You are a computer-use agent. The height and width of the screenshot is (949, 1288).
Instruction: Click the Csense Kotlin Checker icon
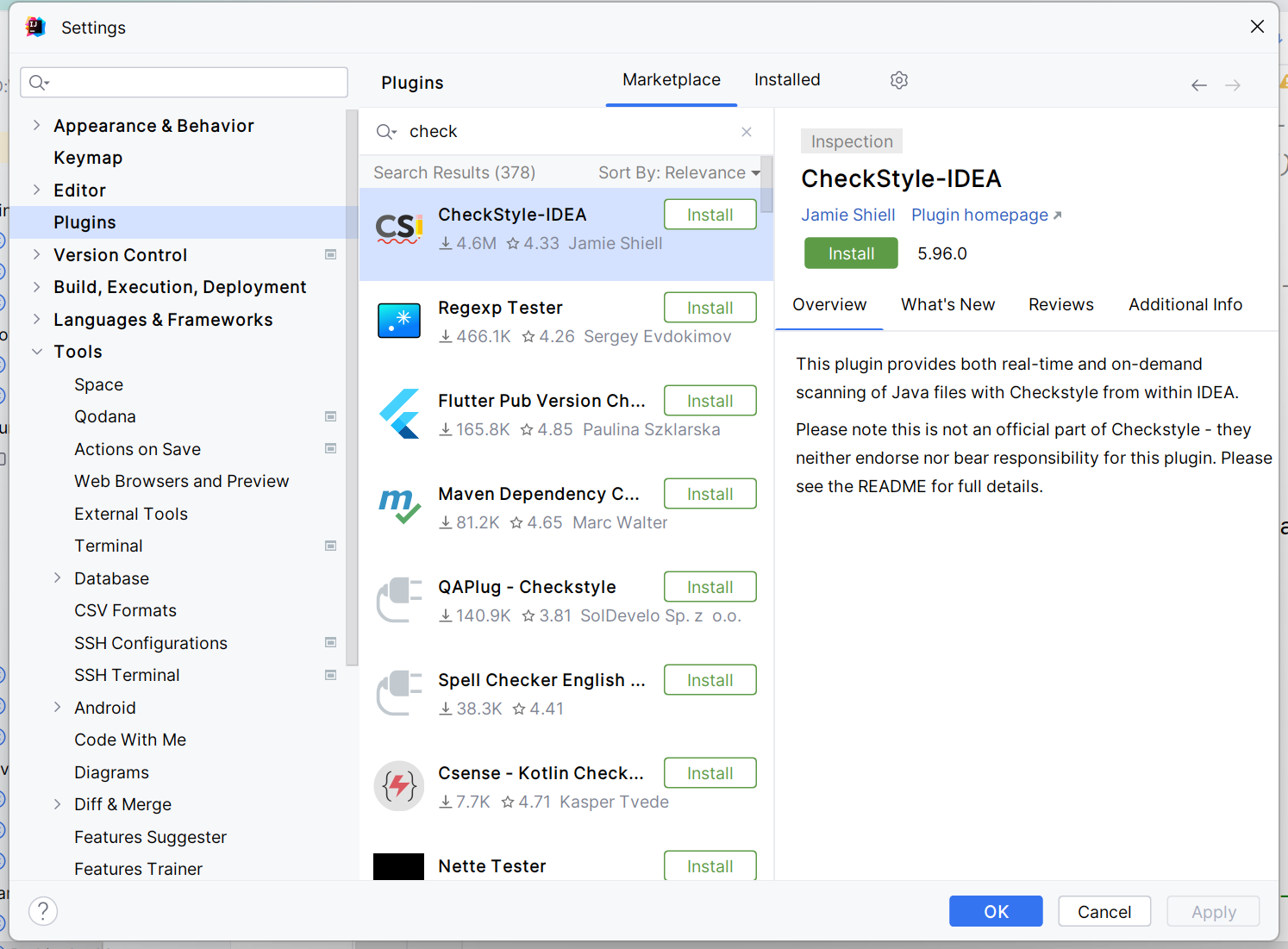coord(399,786)
